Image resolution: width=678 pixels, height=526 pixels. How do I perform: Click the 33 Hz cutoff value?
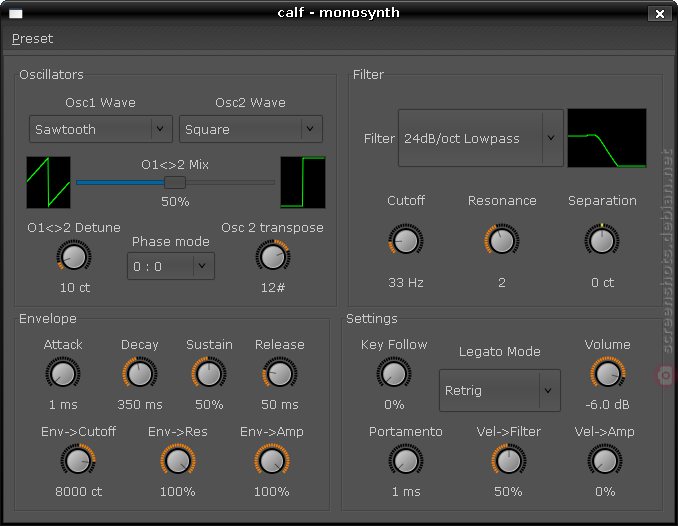(406, 283)
